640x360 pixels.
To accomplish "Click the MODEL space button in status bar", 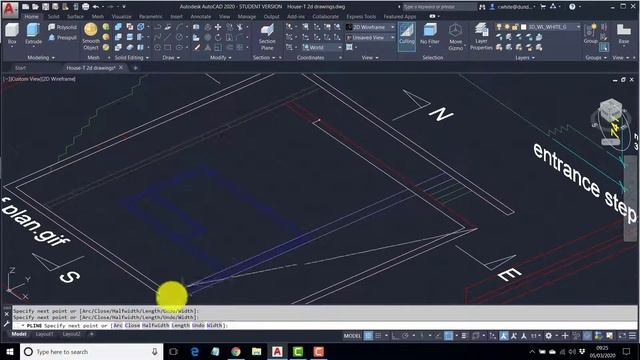I will pyautogui.click(x=352, y=336).
